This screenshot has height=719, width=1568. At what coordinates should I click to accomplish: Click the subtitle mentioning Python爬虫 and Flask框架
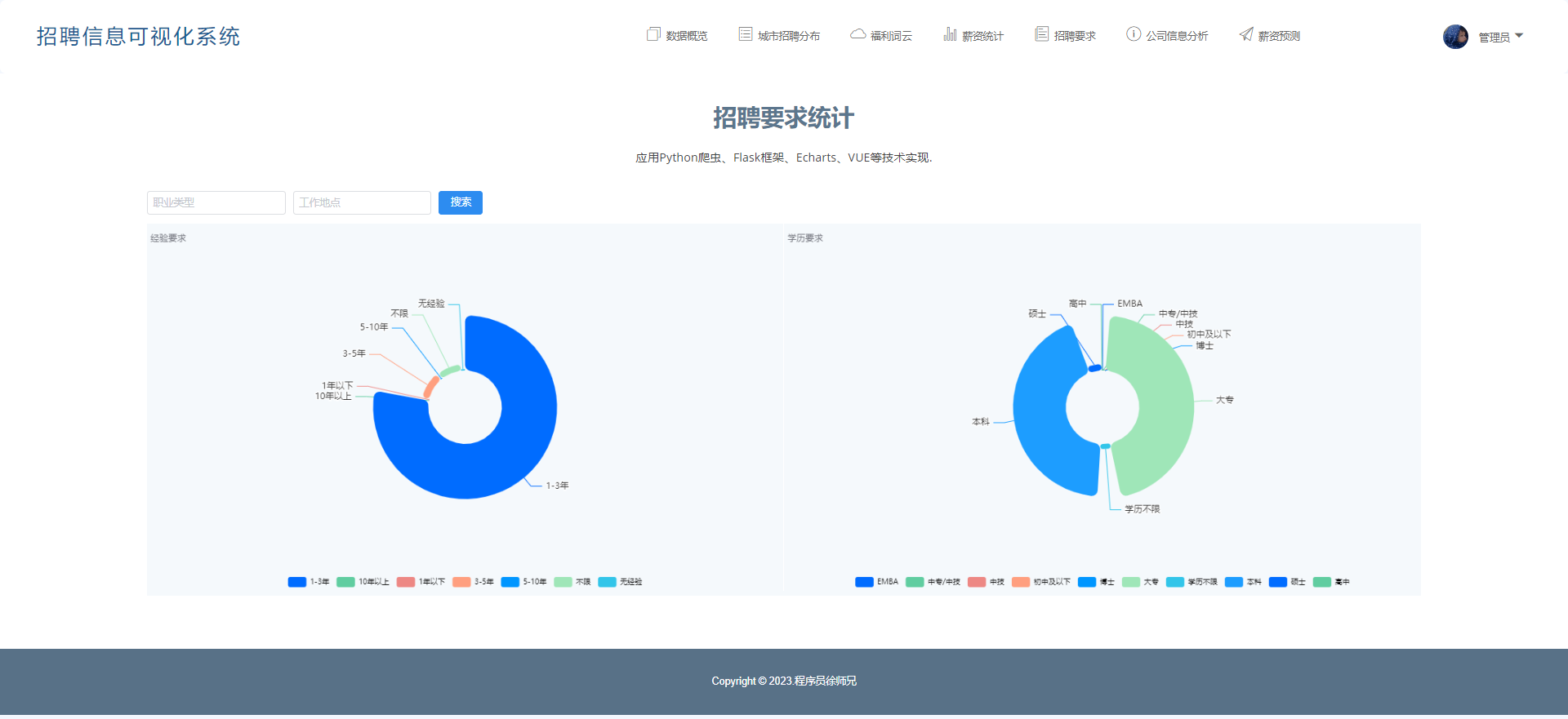pos(784,158)
